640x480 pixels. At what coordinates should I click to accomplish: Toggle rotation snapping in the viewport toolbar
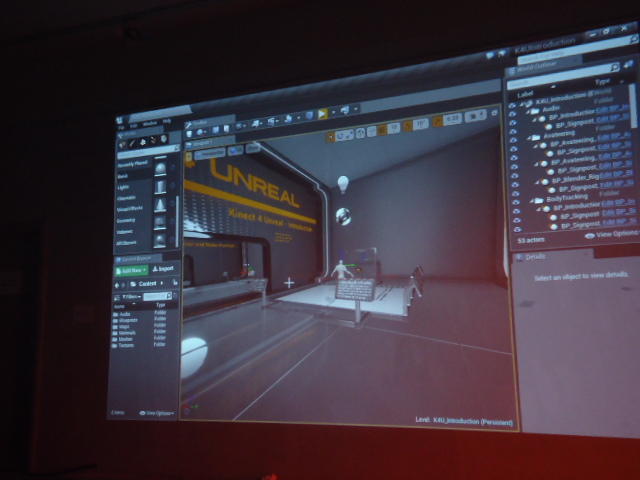click(407, 126)
